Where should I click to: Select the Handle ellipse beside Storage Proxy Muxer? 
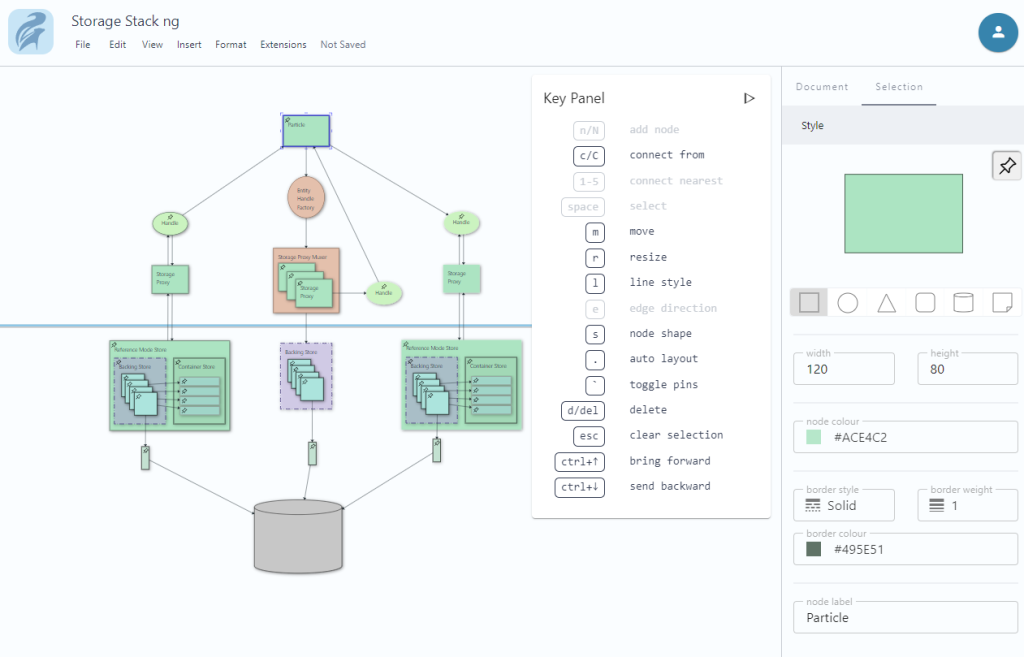[x=384, y=293]
